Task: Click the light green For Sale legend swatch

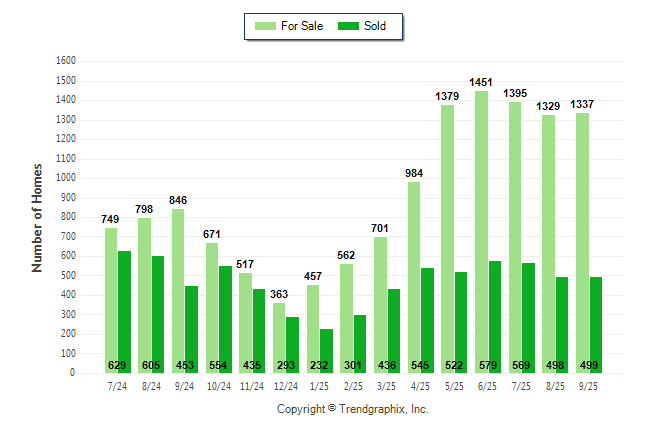Action: [x=267, y=26]
